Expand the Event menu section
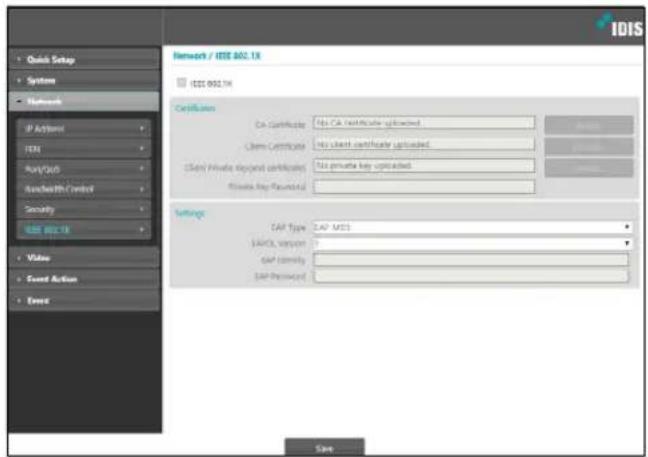This screenshot has height=457, width=648. [84, 301]
